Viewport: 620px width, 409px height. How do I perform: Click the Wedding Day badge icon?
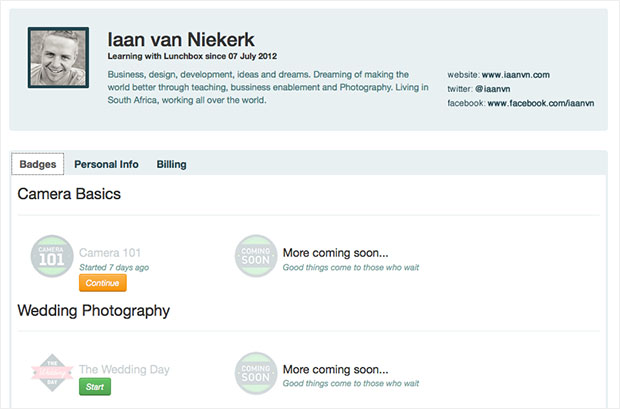(52, 372)
